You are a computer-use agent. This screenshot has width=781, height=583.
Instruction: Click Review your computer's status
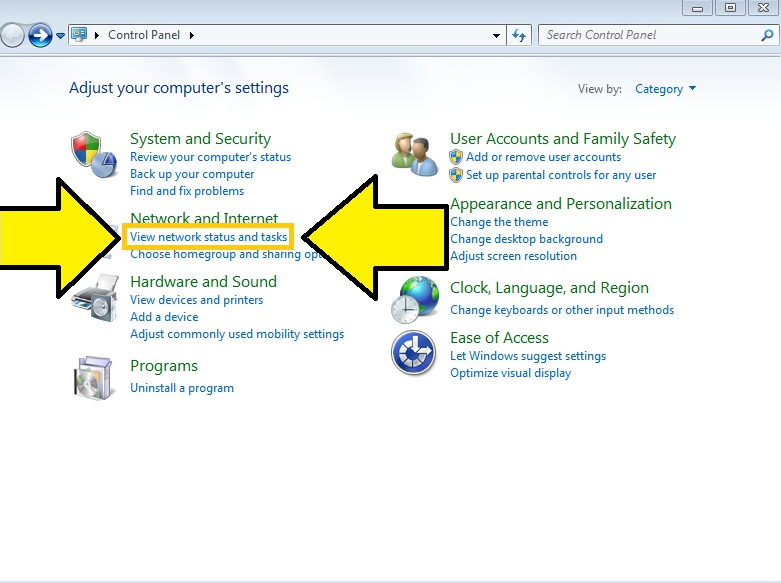[210, 157]
